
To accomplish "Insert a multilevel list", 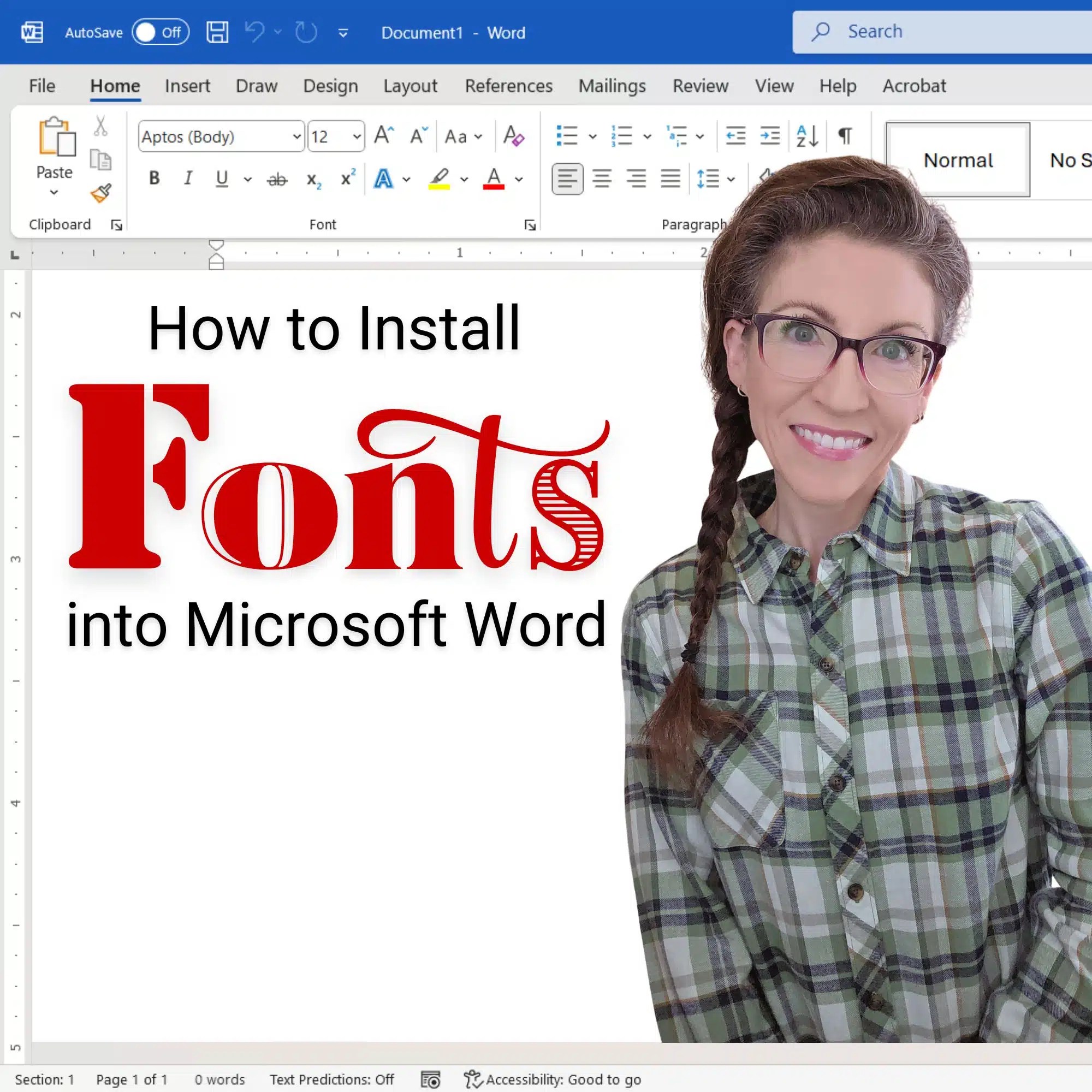I will tap(676, 135).
